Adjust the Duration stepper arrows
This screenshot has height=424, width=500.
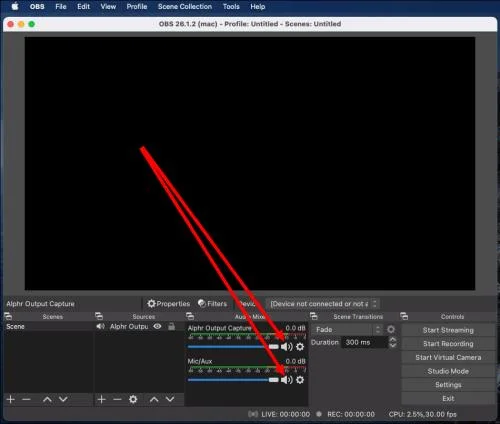(393, 342)
